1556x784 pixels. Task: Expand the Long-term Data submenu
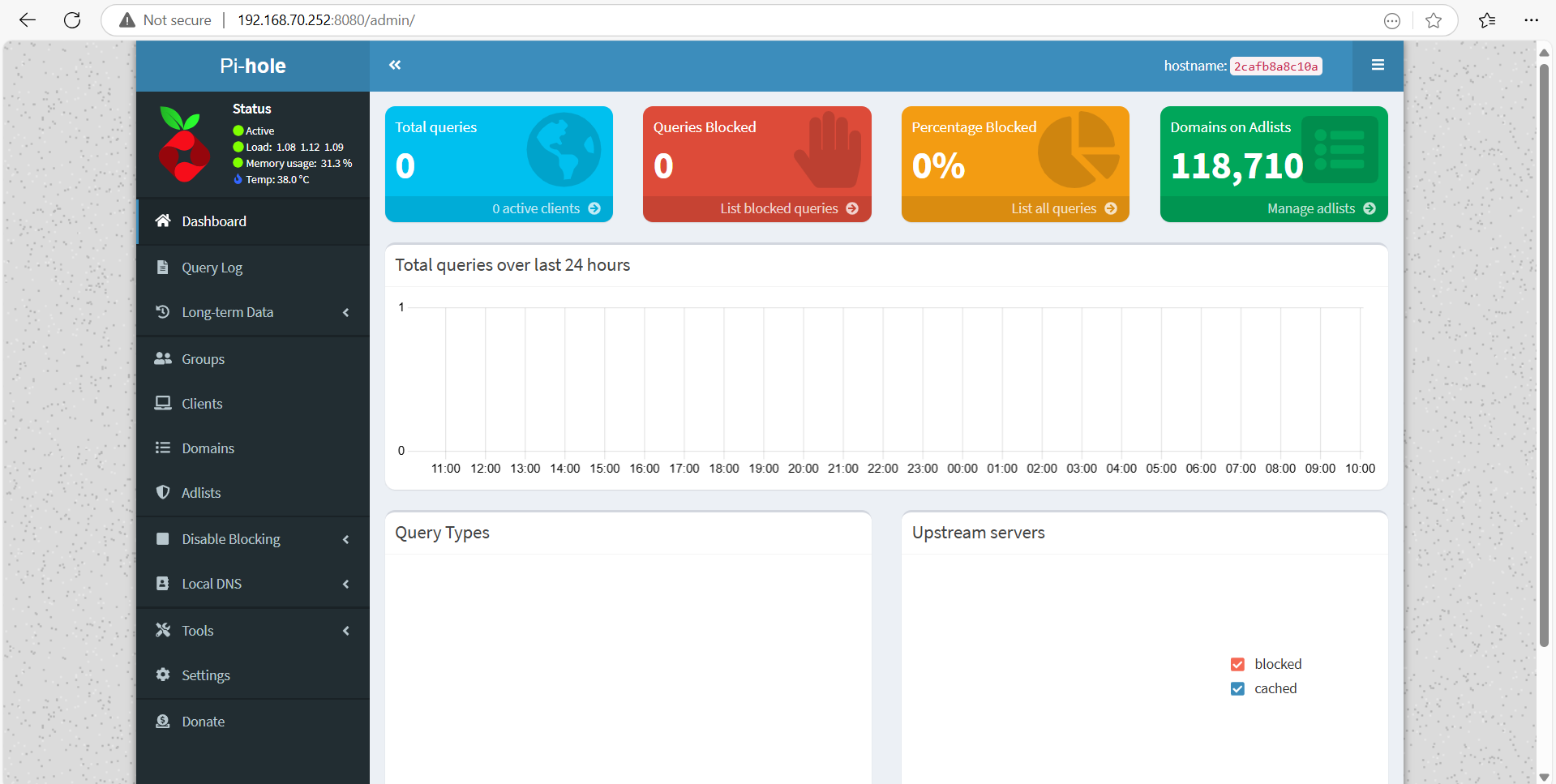click(x=345, y=313)
